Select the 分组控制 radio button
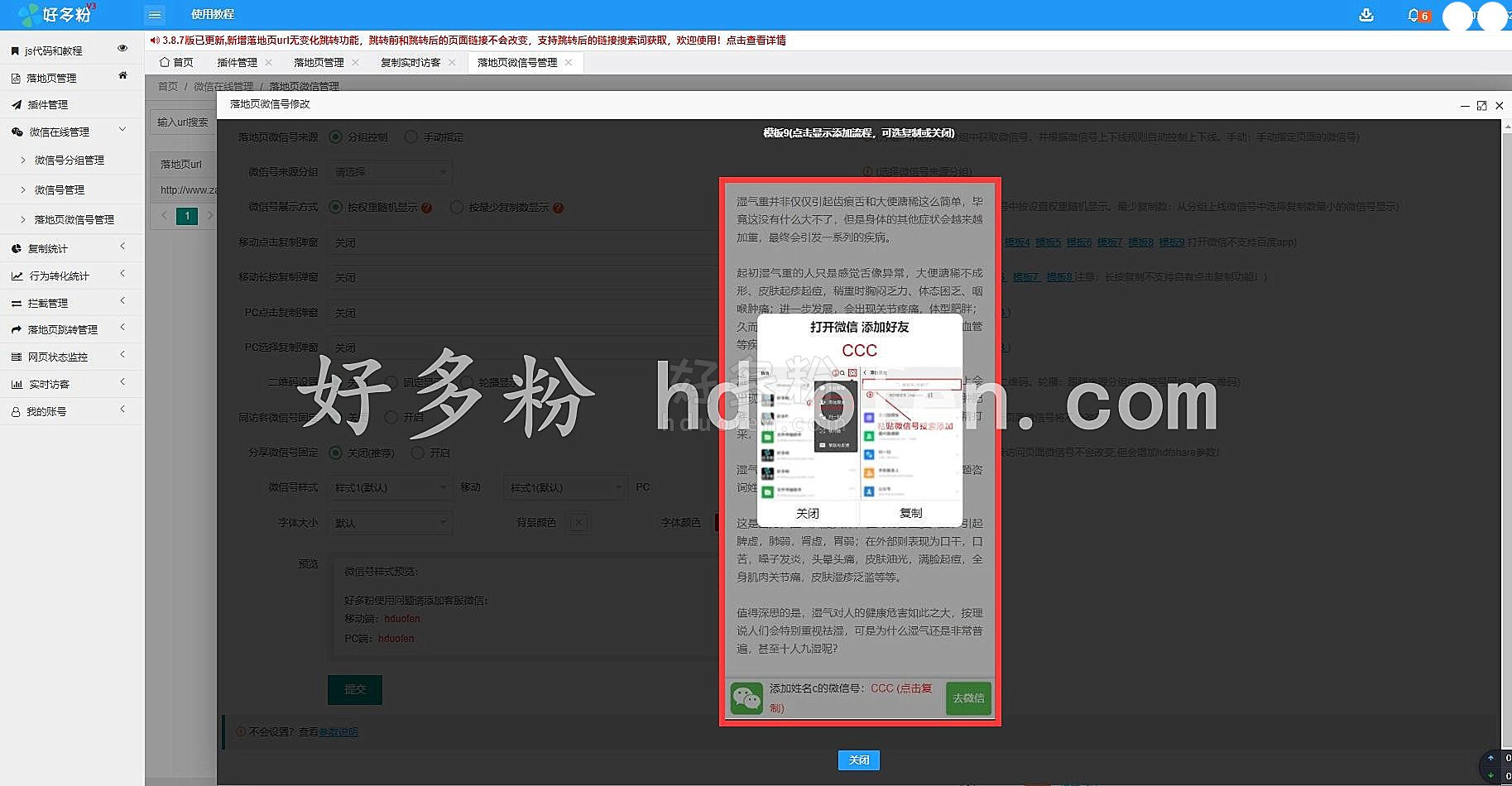 [x=336, y=137]
